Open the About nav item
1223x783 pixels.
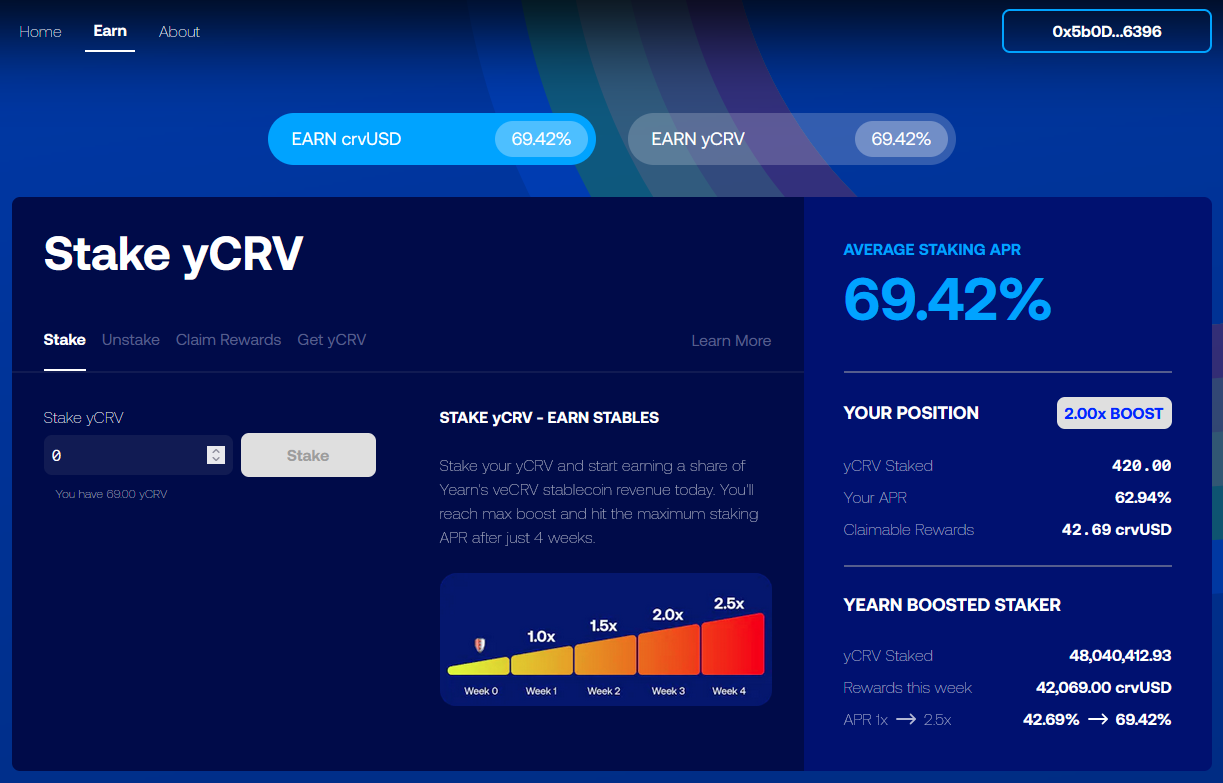coord(179,32)
